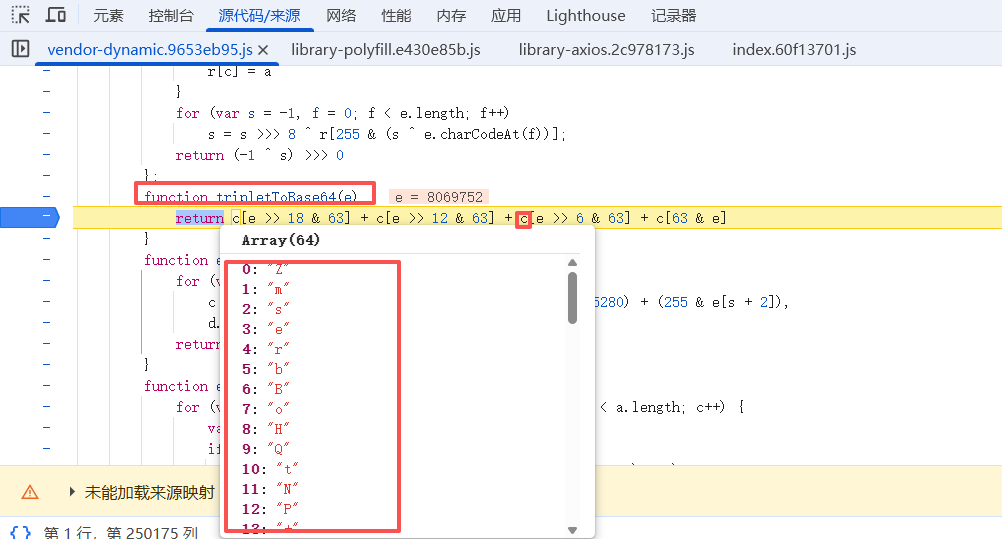The image size is (1002, 539).
Task: Toggle breakpoint on the r[c] = a line
Action: [46, 72]
